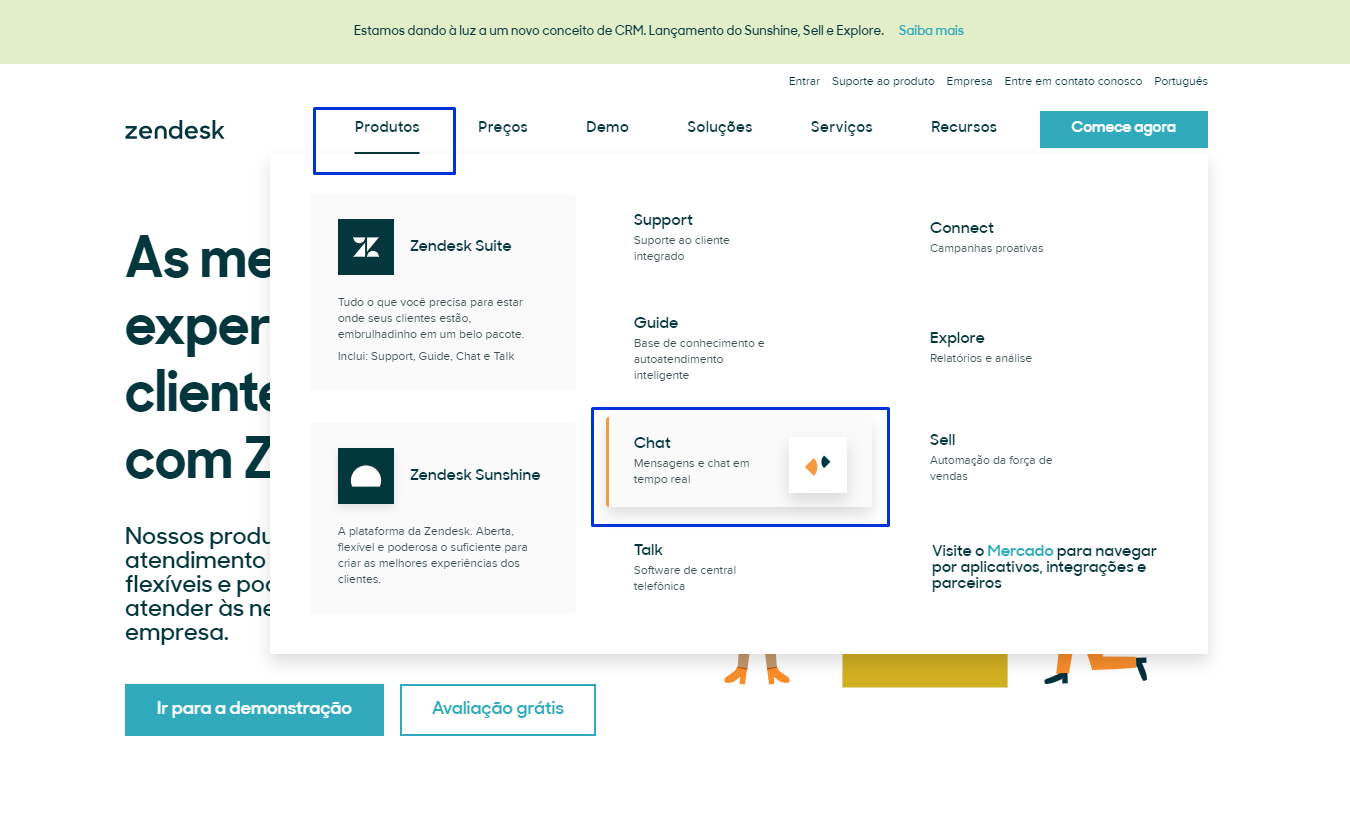The image size is (1350, 828).
Task: Click the Avaliação grátis button
Action: (498, 710)
